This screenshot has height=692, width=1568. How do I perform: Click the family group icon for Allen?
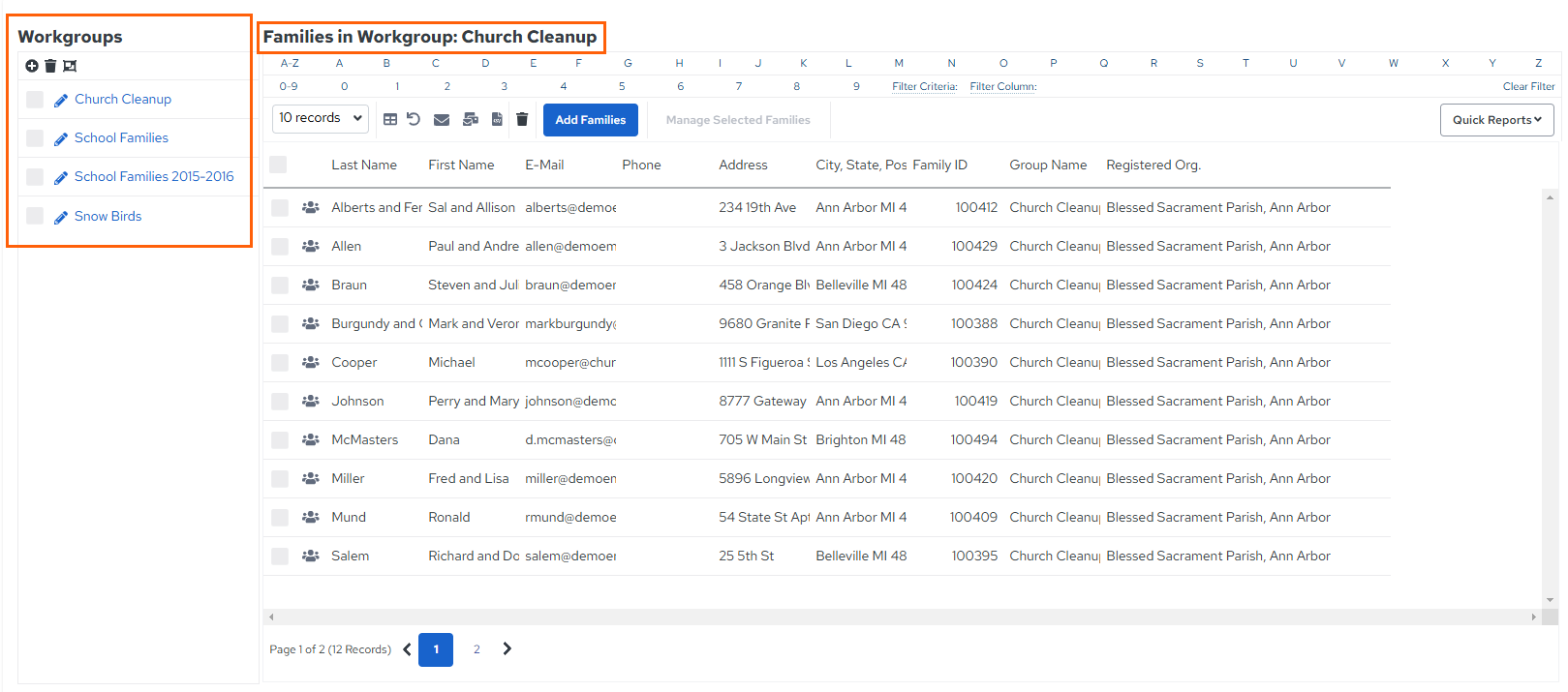[311, 246]
